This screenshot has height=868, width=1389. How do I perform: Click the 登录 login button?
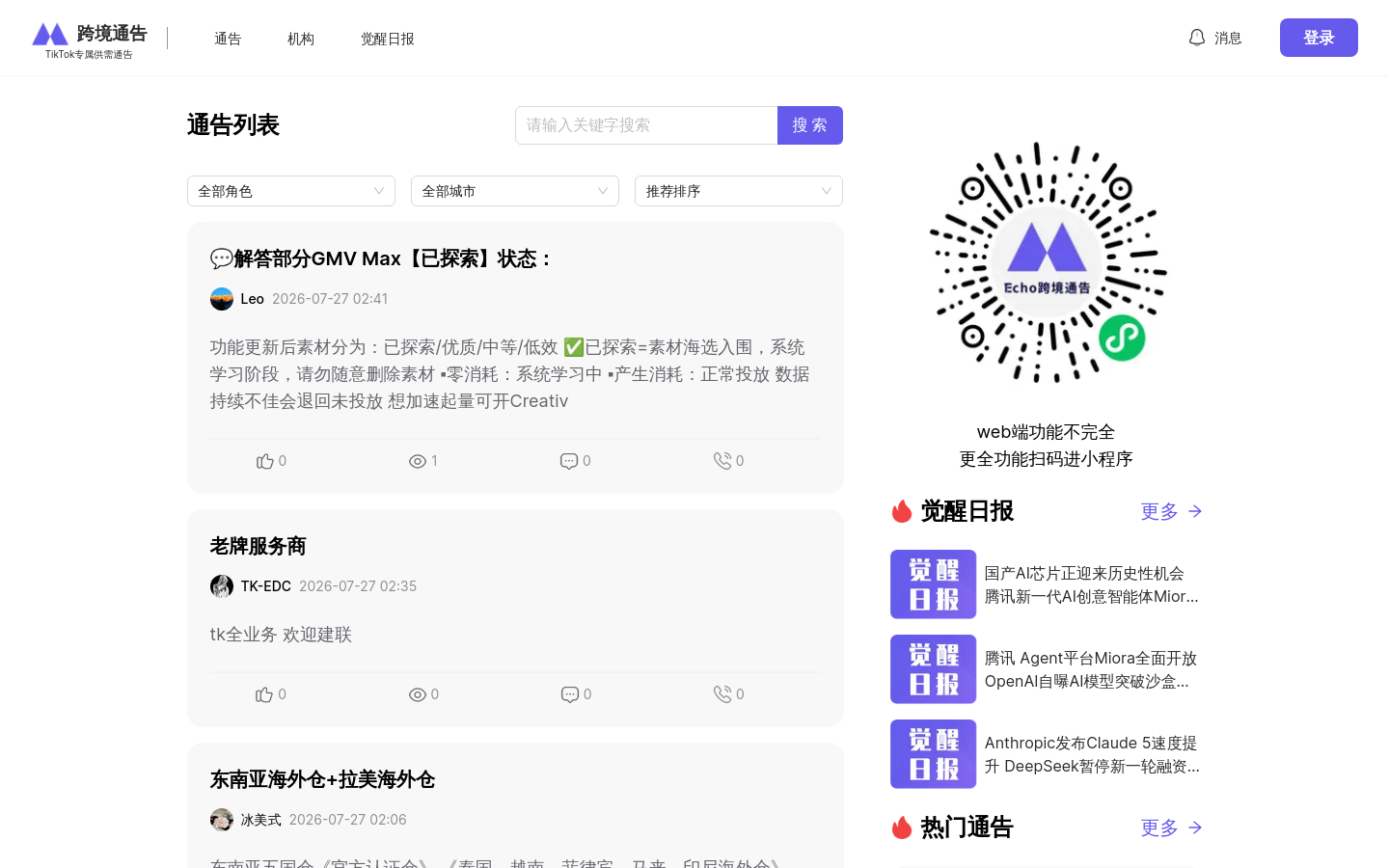(x=1319, y=38)
